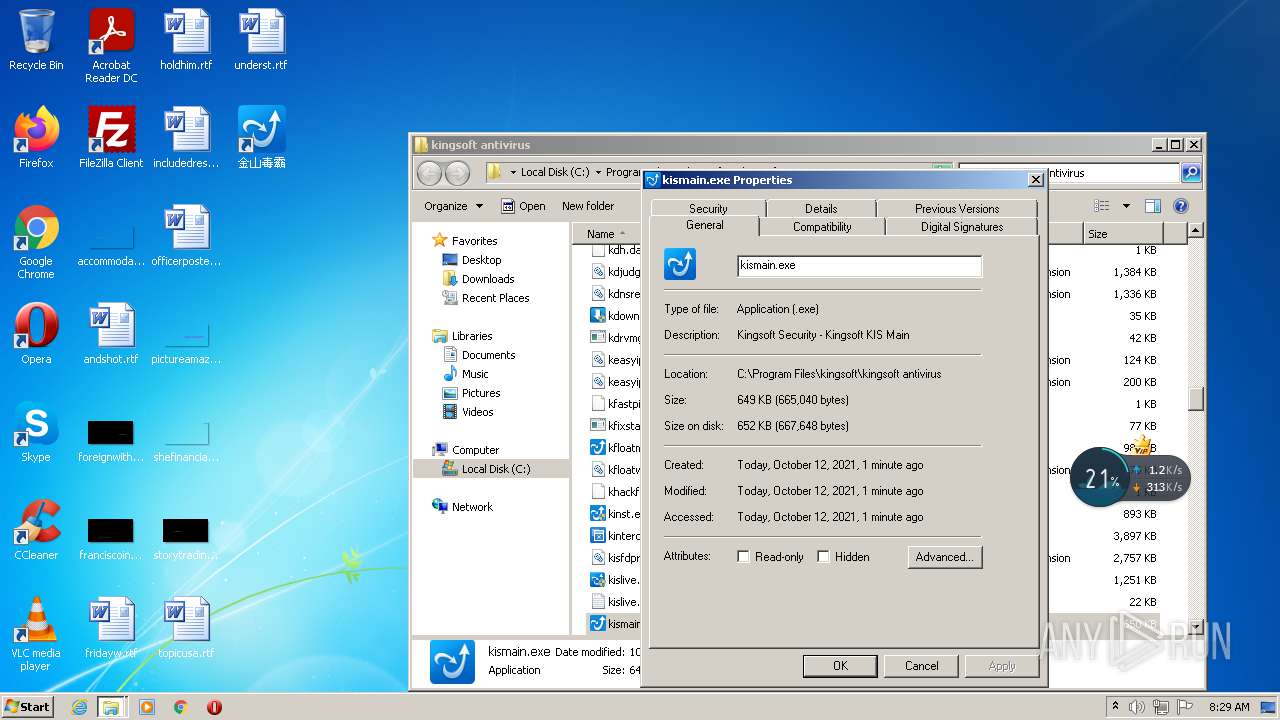
Task: Toggle the Read-only attribute checkbox
Action: (743, 557)
